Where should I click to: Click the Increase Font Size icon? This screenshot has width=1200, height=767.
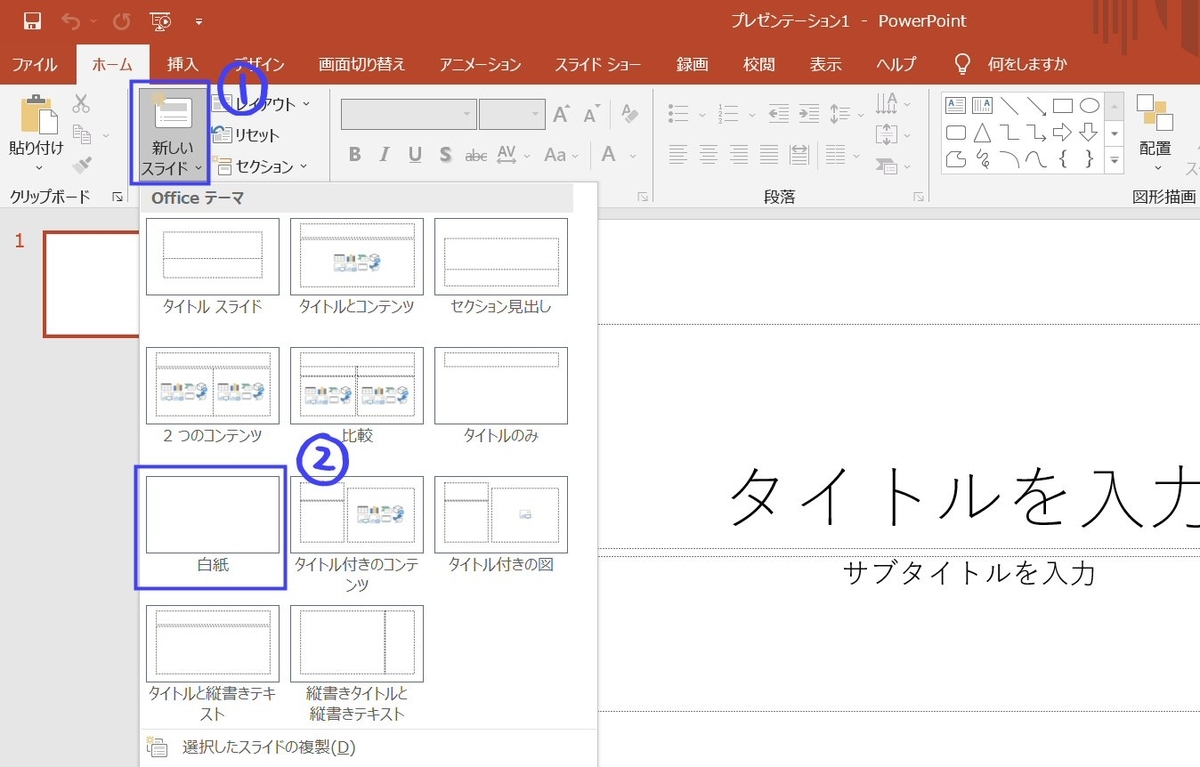(x=562, y=114)
